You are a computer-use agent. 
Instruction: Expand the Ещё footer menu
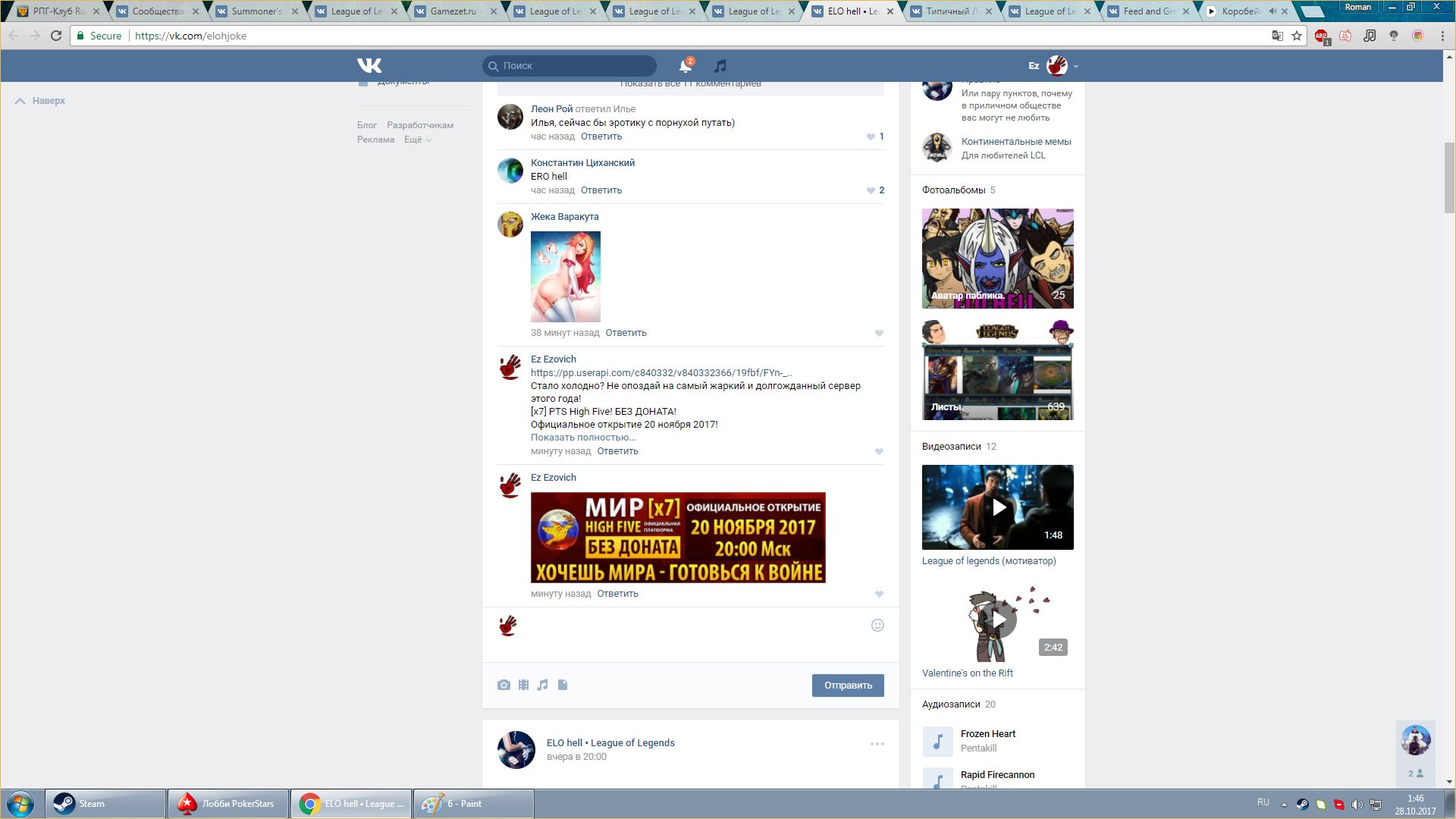418,140
